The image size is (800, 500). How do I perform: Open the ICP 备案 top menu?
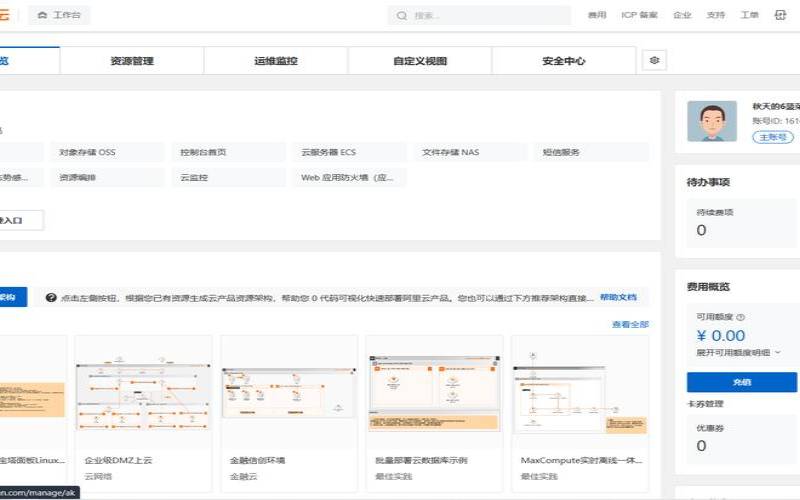click(x=639, y=15)
